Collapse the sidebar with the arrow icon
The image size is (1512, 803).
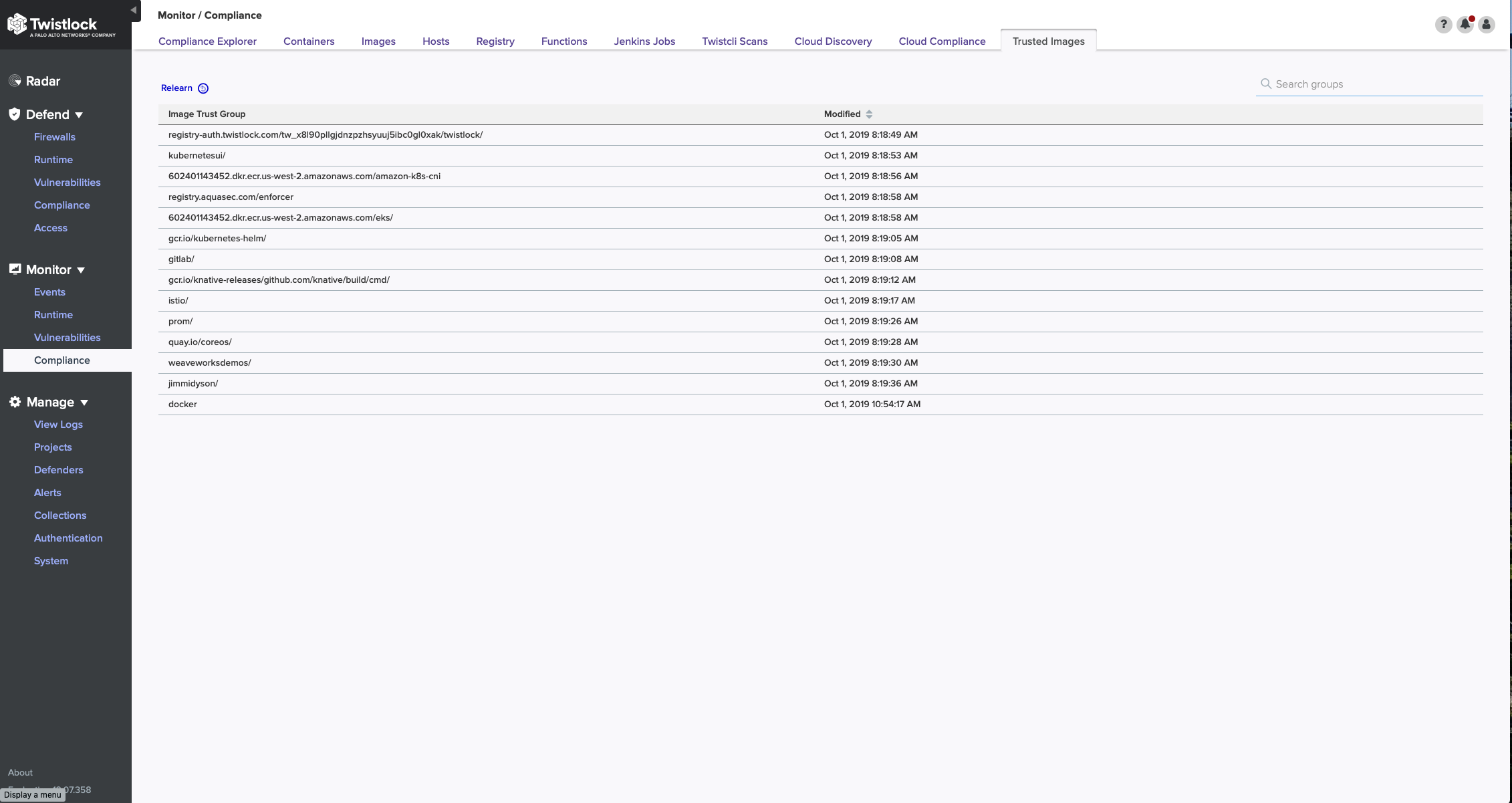pyautogui.click(x=134, y=10)
